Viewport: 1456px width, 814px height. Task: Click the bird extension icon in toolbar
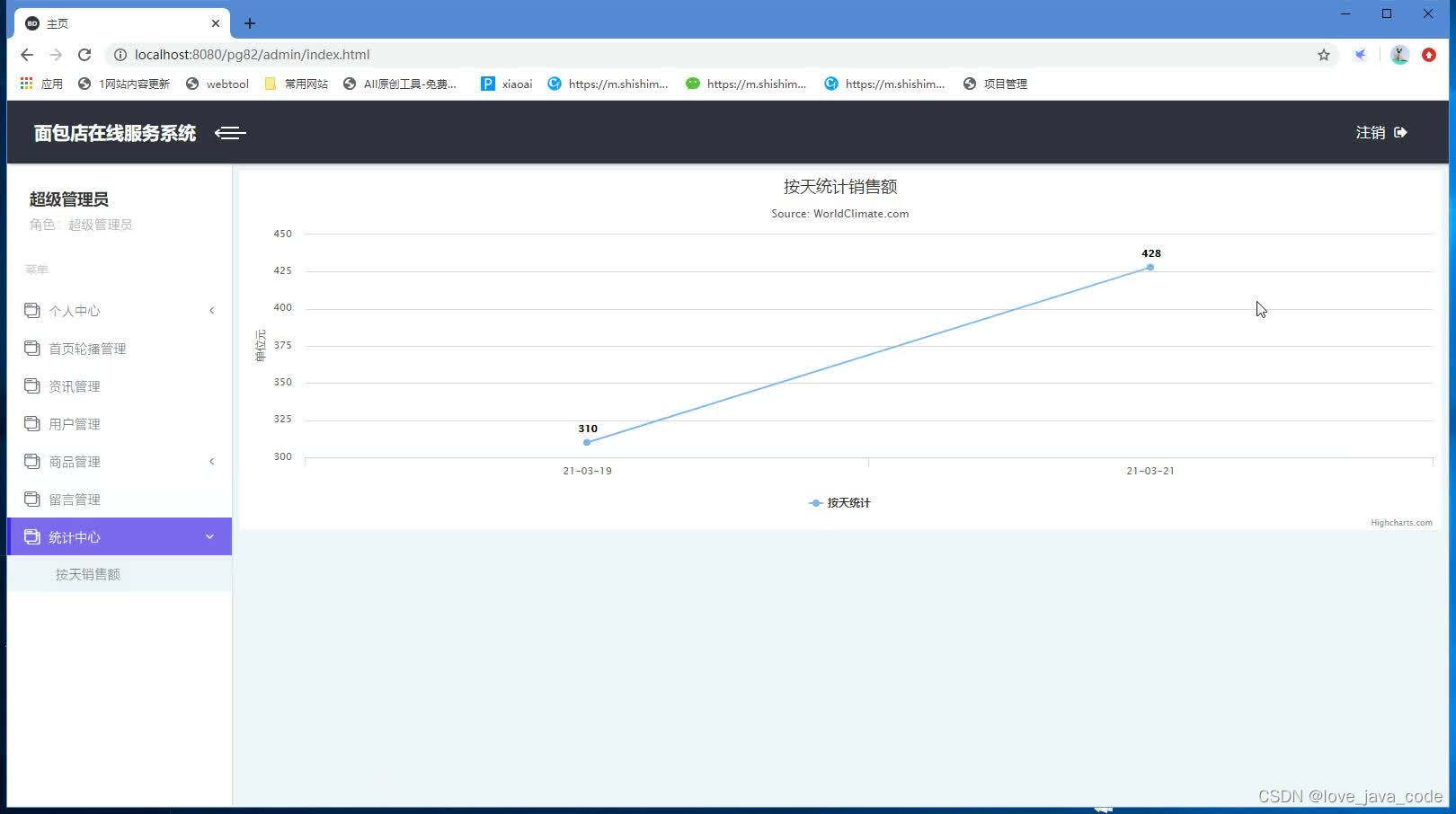point(1361,55)
